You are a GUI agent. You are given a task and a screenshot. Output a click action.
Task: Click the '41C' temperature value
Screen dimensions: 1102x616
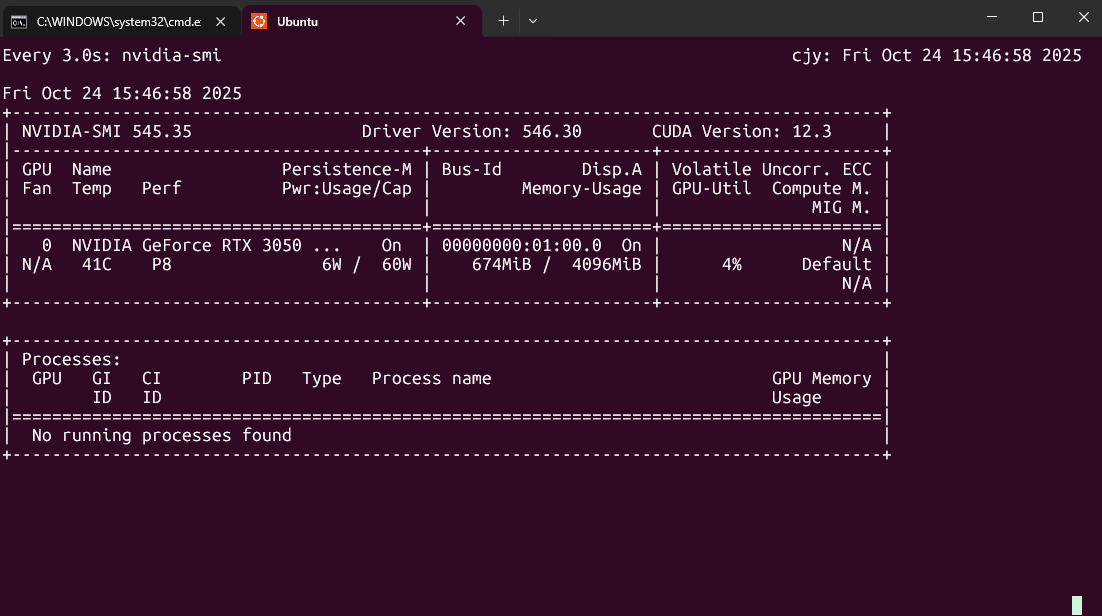coord(97,264)
